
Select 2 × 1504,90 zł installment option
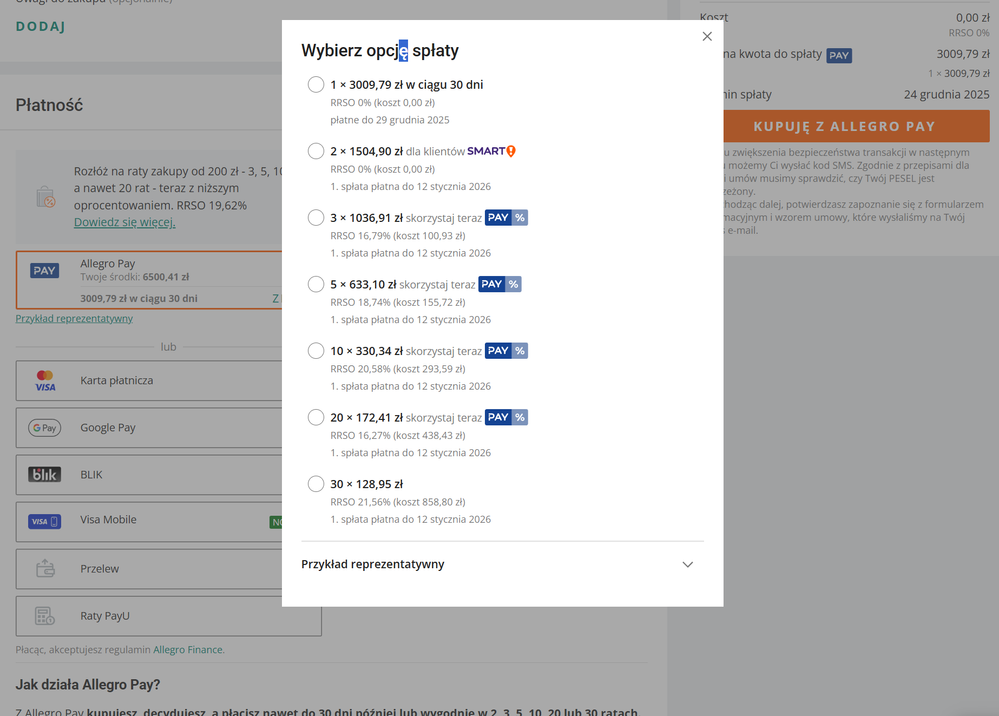(x=316, y=151)
